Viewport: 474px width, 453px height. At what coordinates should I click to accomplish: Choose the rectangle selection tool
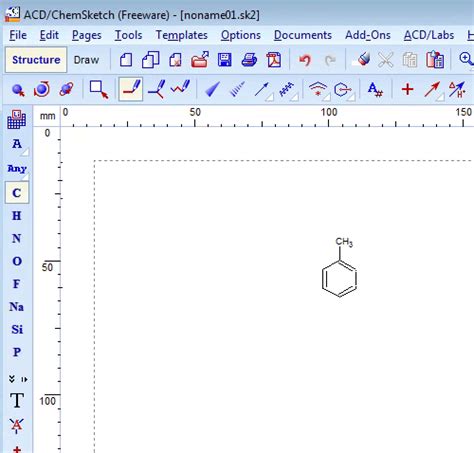pos(99,90)
